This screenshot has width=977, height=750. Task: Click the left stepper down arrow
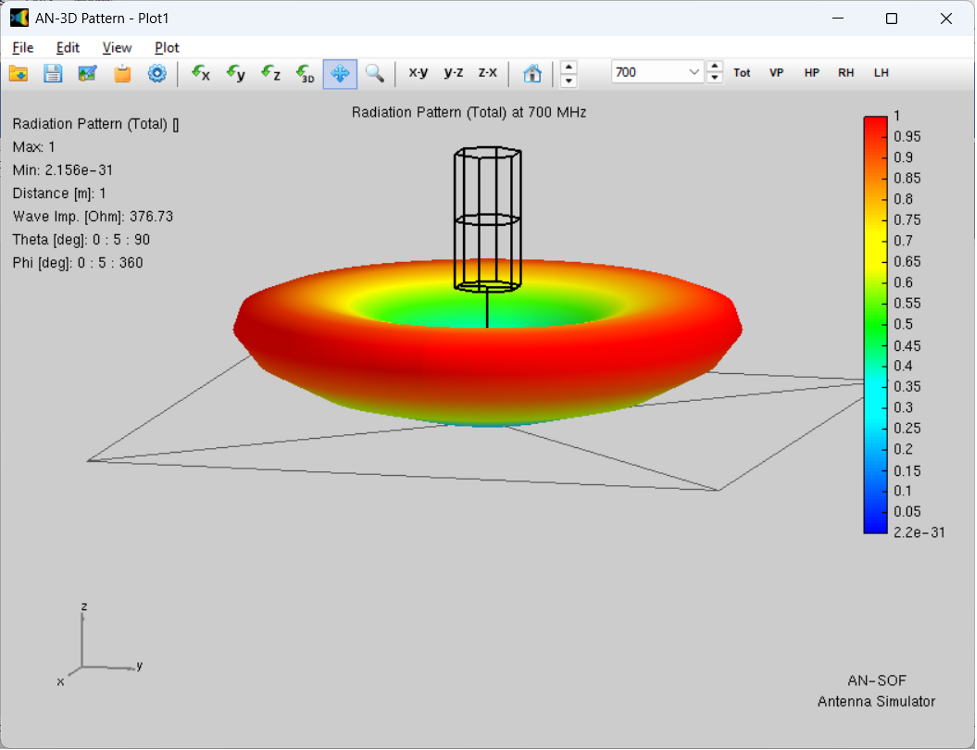pos(568,79)
